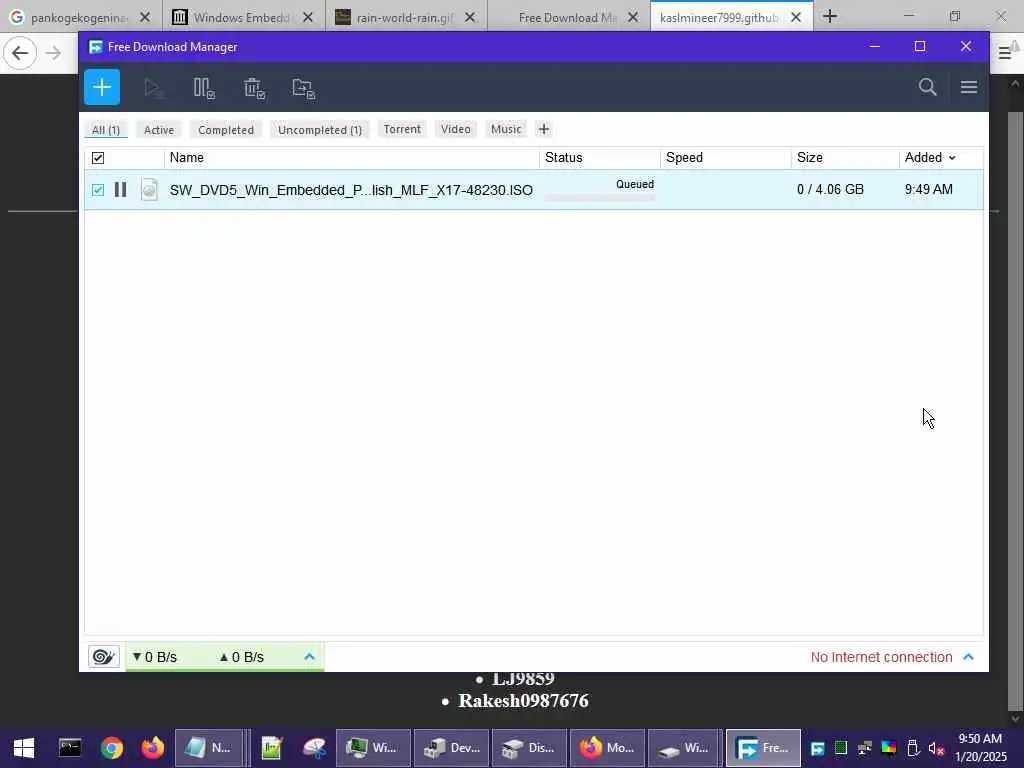
Task: Show the Uncompleted (1) downloads
Action: pos(320,129)
